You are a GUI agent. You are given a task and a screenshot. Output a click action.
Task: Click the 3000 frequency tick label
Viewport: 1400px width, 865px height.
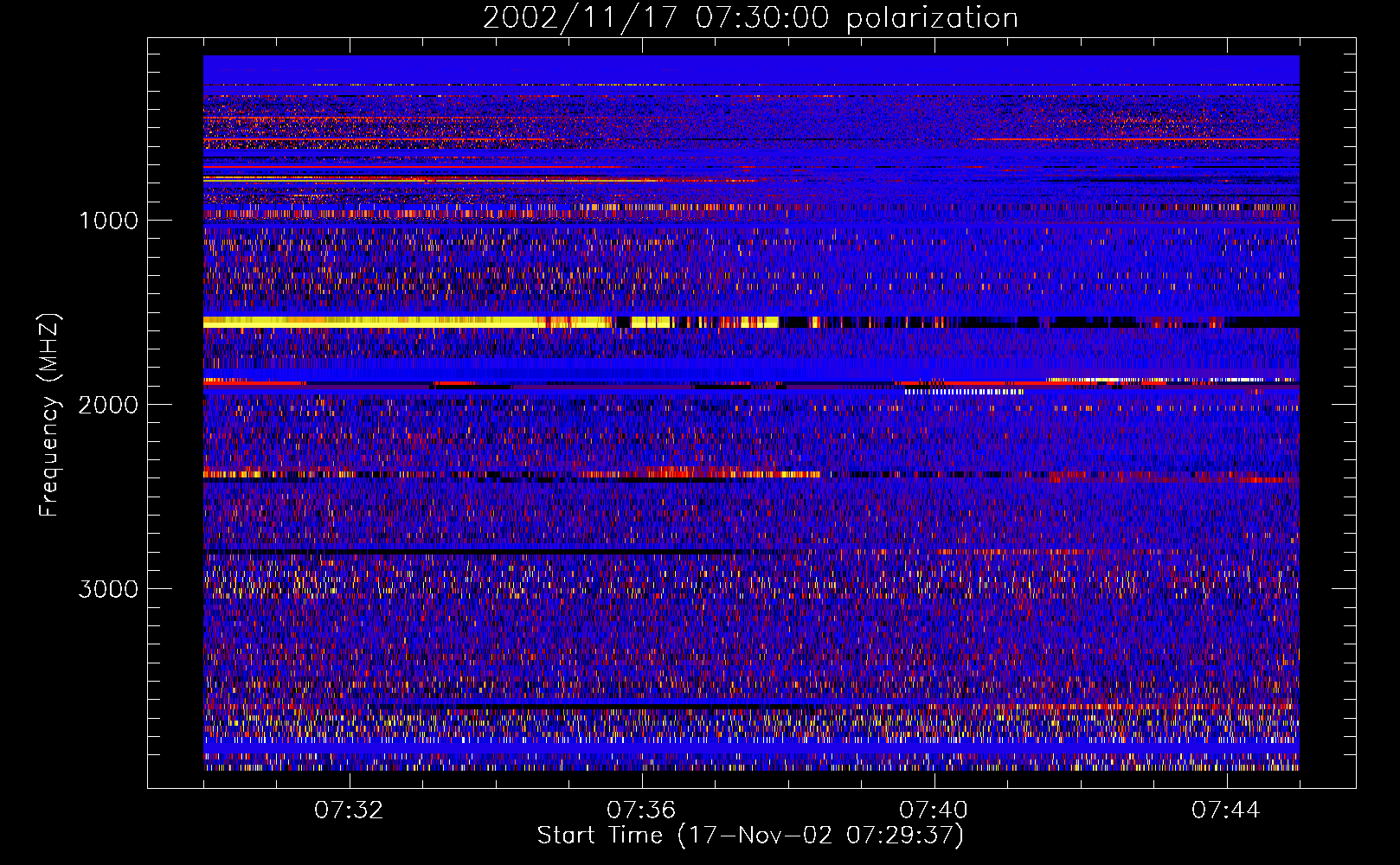coord(108,589)
